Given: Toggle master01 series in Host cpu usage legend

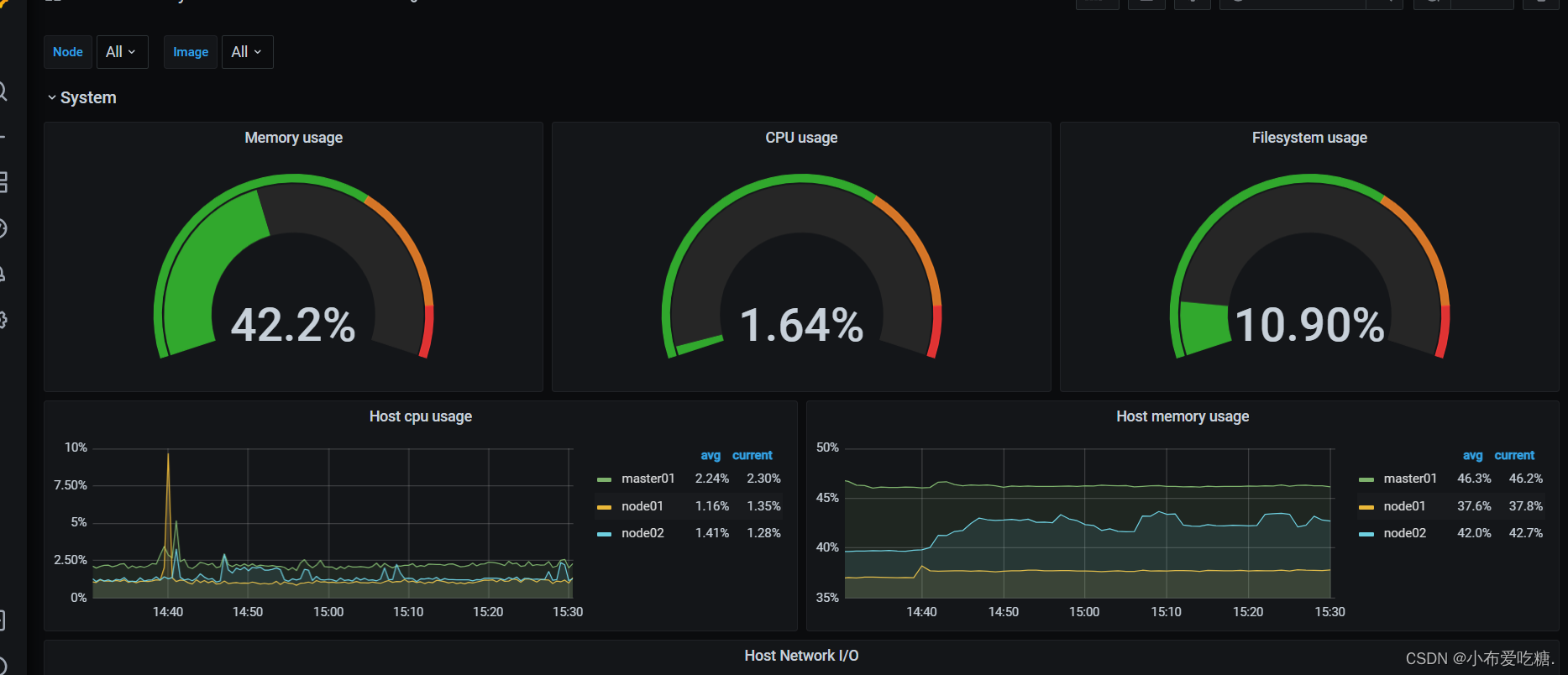Looking at the screenshot, I should pos(648,479).
